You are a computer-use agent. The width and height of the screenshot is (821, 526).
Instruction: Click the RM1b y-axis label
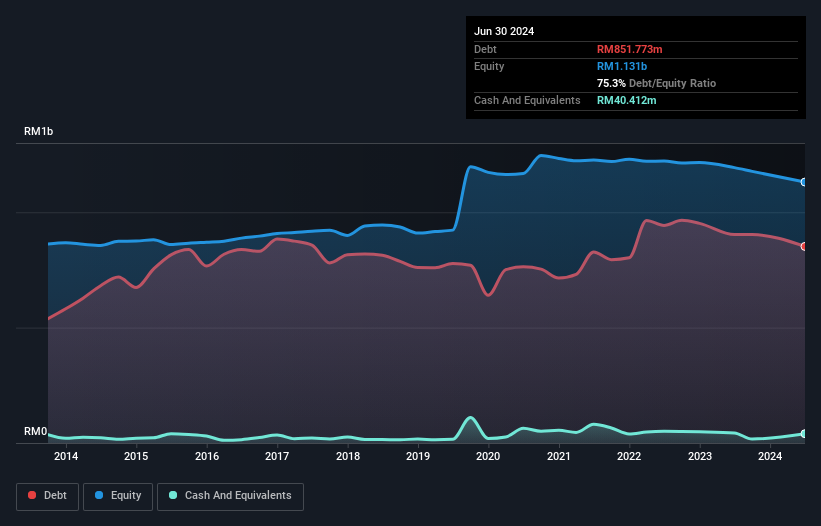coord(38,131)
